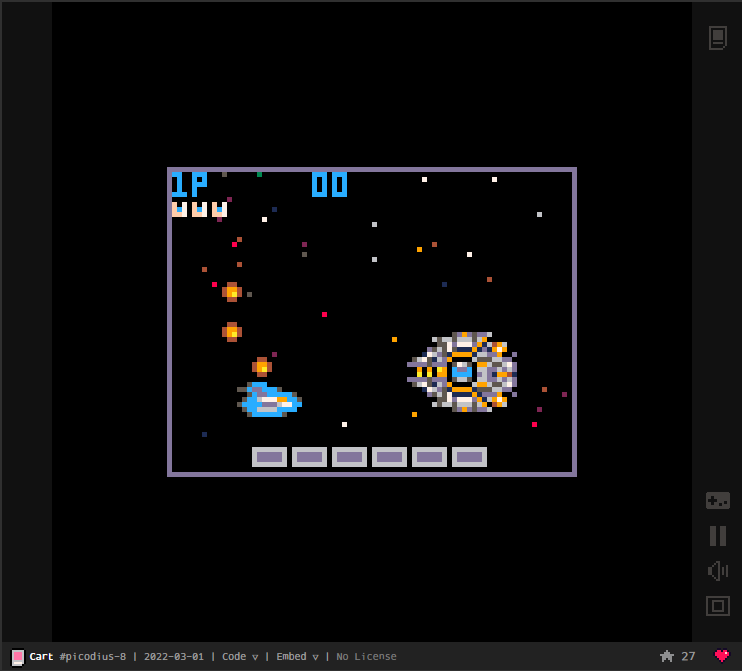Expand the Embed dropdown

[x=297, y=656]
